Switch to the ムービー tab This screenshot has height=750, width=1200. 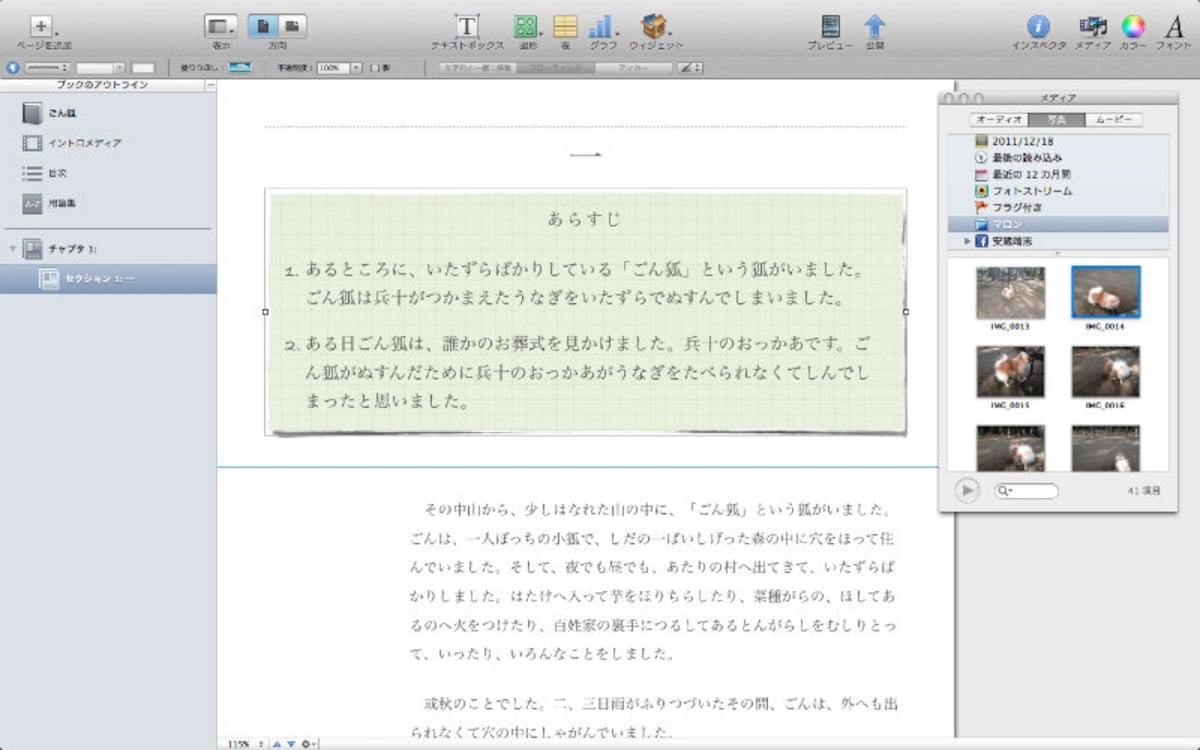tap(1114, 120)
